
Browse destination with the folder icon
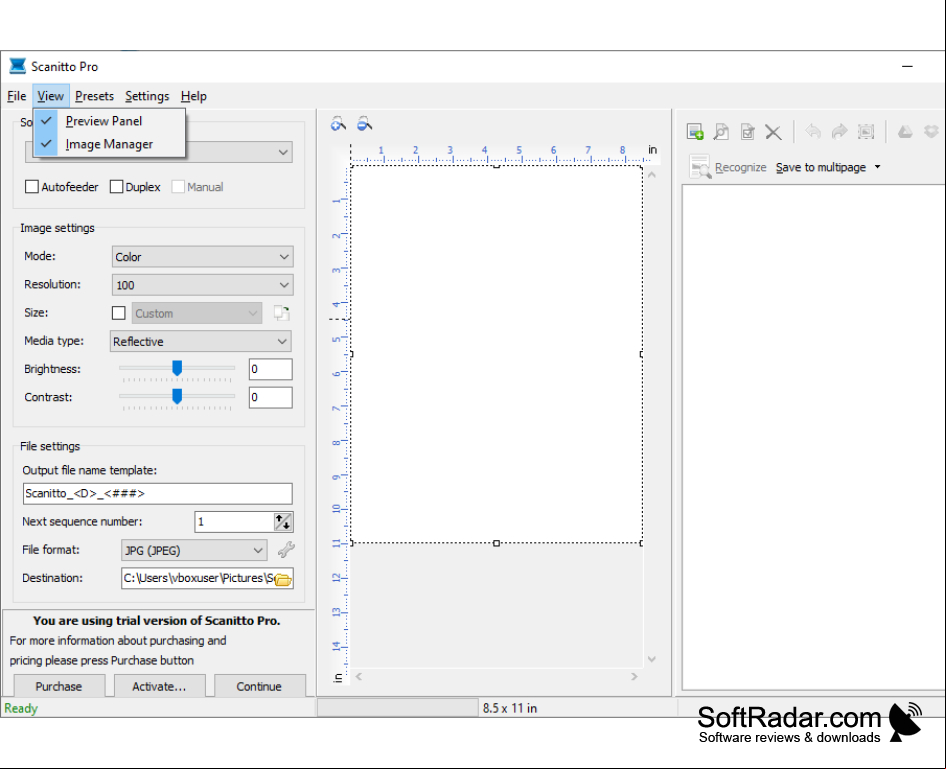283,579
